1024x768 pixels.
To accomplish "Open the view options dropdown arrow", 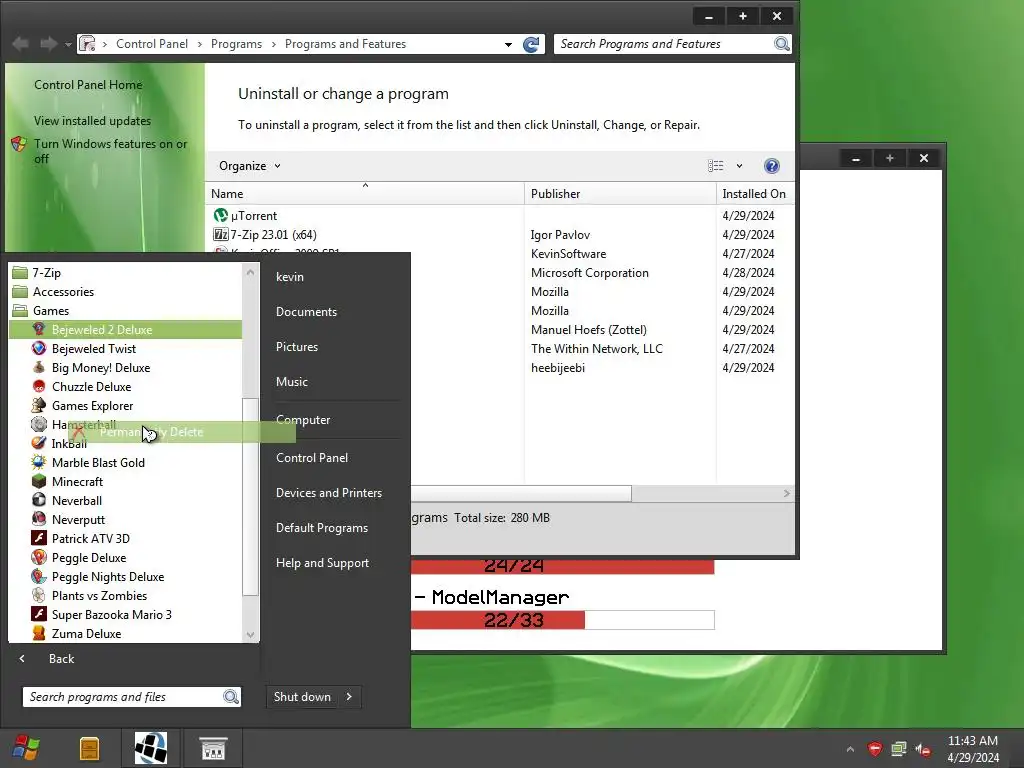I will 739,166.
